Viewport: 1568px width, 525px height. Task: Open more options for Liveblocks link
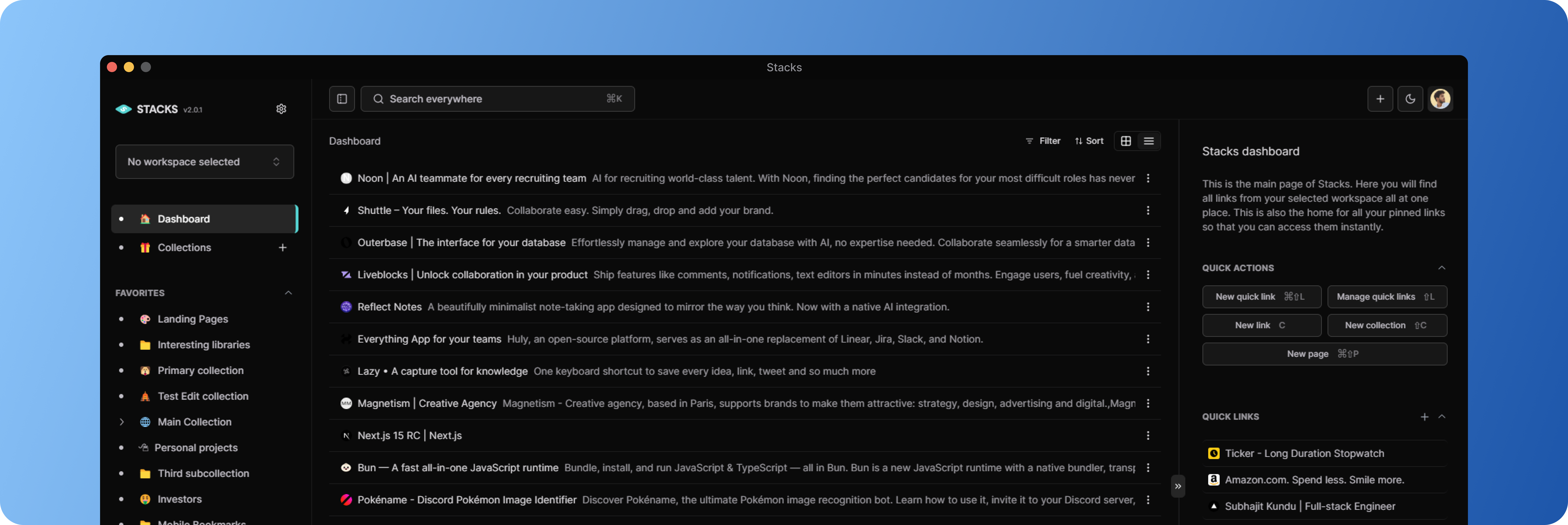tap(1148, 275)
